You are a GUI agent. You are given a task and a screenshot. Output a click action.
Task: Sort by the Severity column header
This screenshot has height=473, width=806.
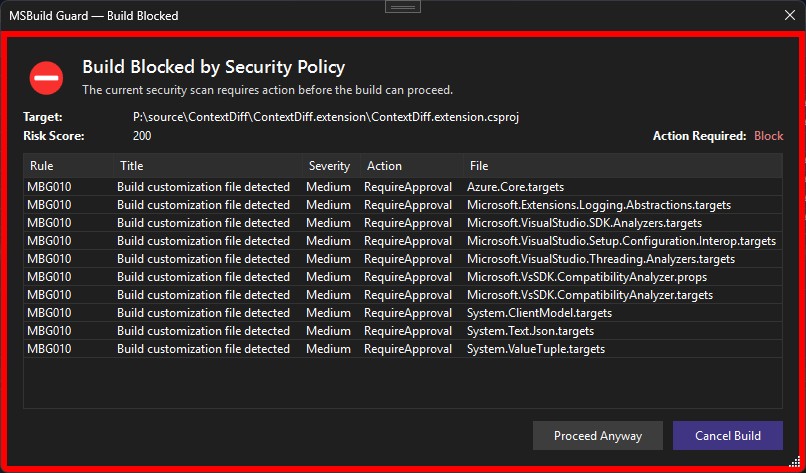tap(331, 166)
